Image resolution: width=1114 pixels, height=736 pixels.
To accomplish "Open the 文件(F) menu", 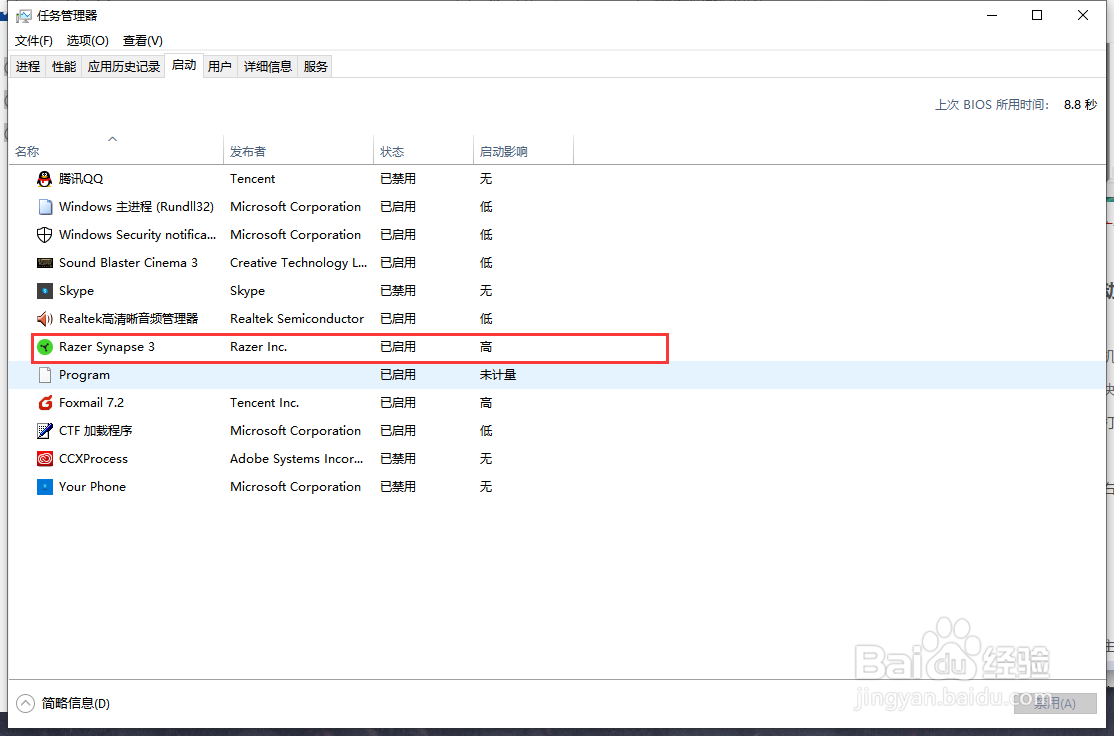I will pos(33,41).
